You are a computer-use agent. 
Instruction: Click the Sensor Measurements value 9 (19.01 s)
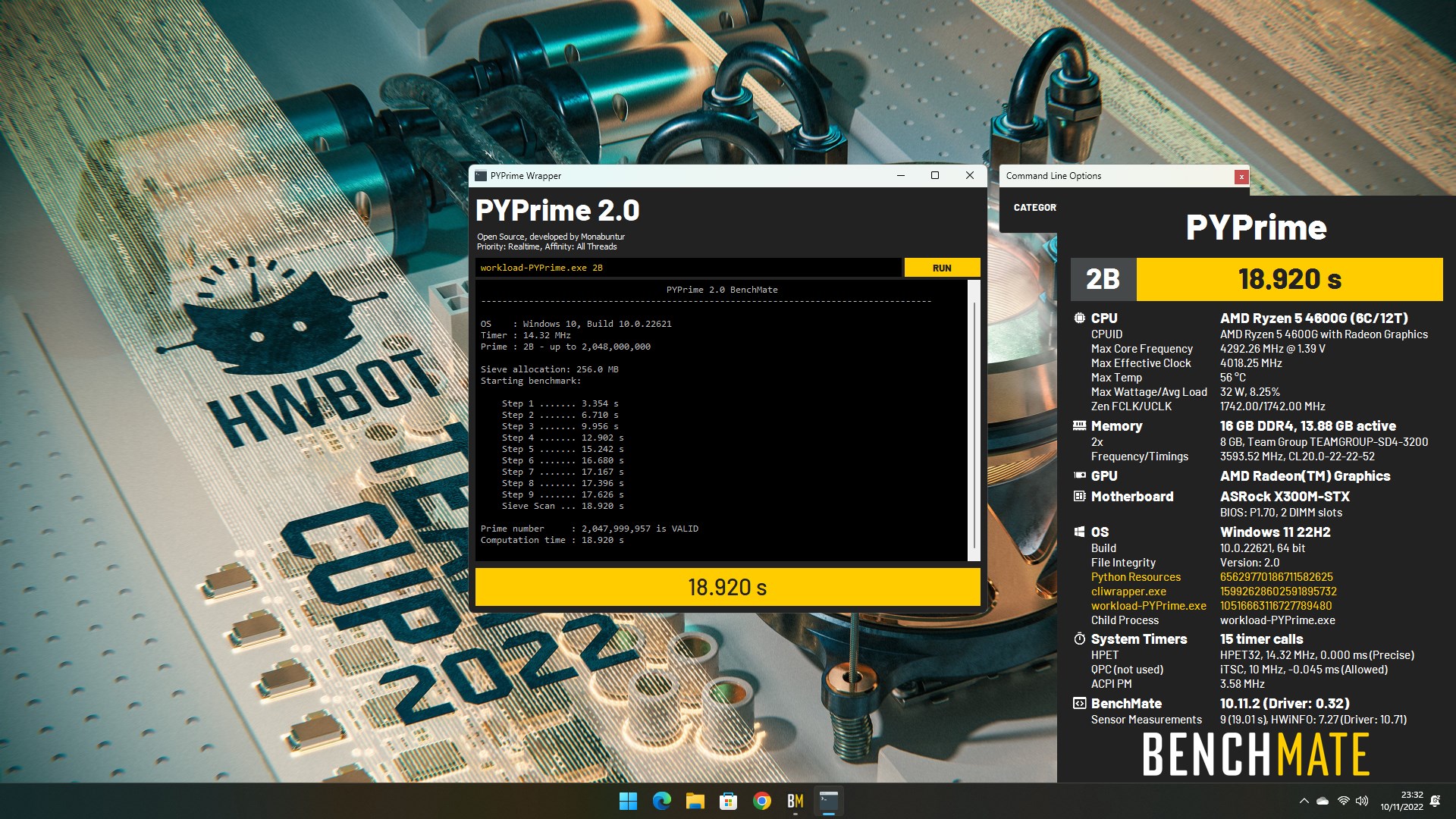[x=1313, y=720]
